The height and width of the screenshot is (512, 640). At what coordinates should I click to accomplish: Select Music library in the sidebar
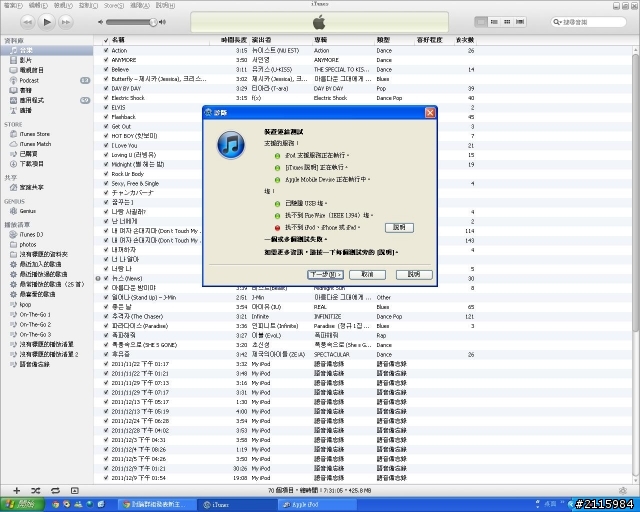[47, 50]
